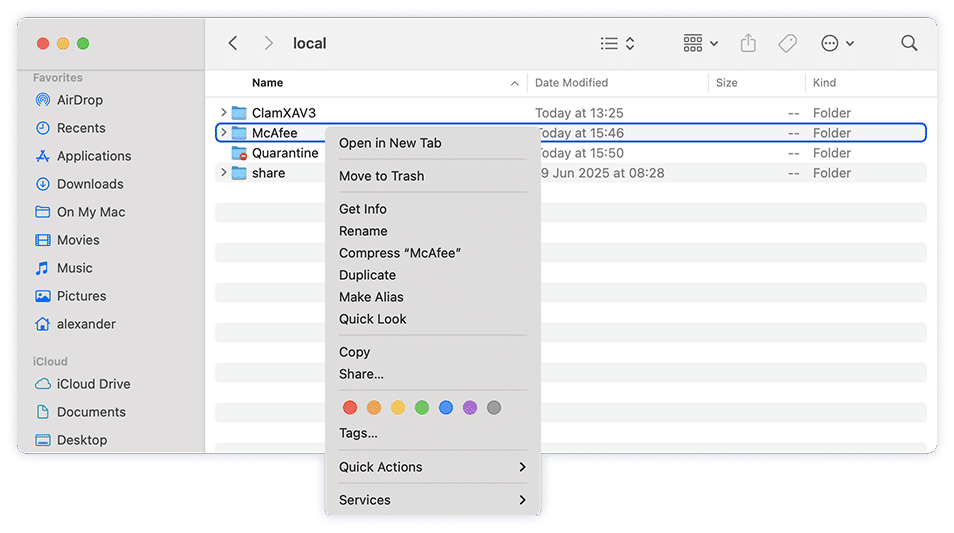Expand the ClamXAV3 folder
The width and height of the screenshot is (954, 533).
223,113
